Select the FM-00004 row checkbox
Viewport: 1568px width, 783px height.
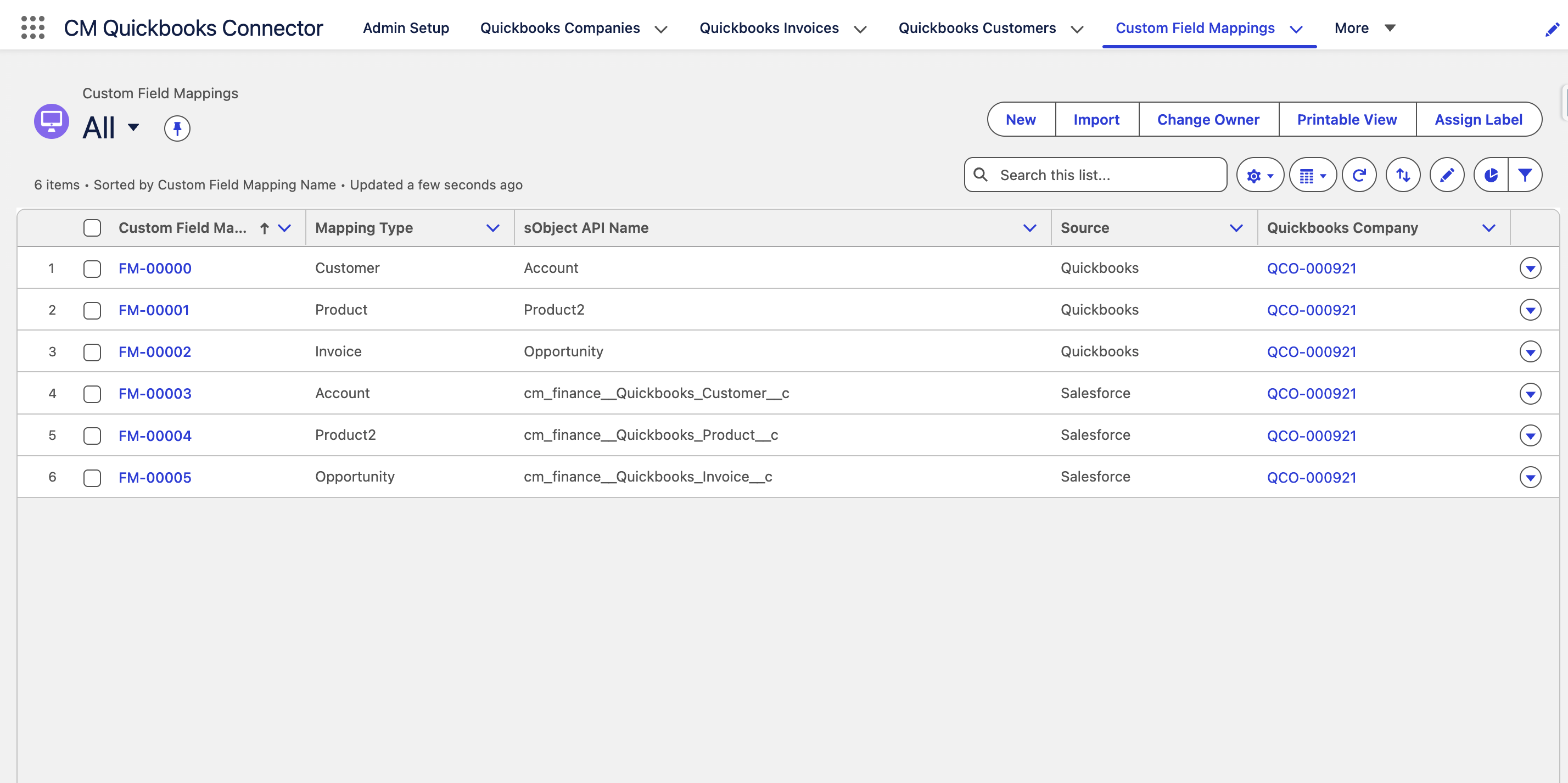click(x=92, y=436)
